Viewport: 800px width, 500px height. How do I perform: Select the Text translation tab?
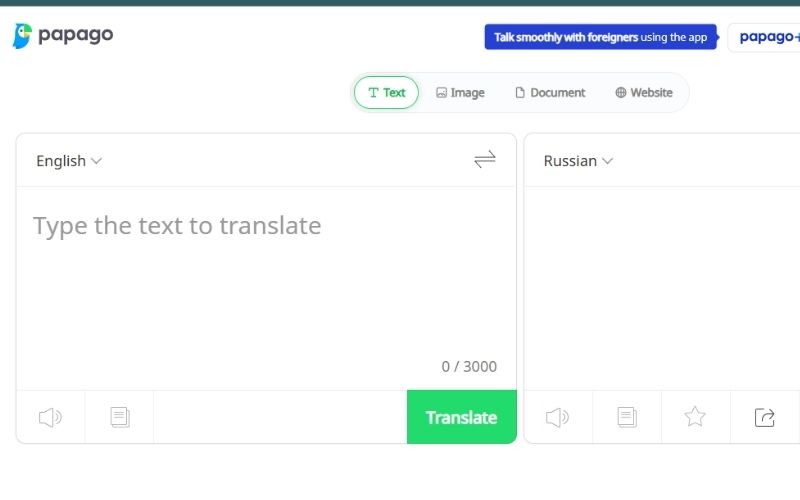coord(386,92)
